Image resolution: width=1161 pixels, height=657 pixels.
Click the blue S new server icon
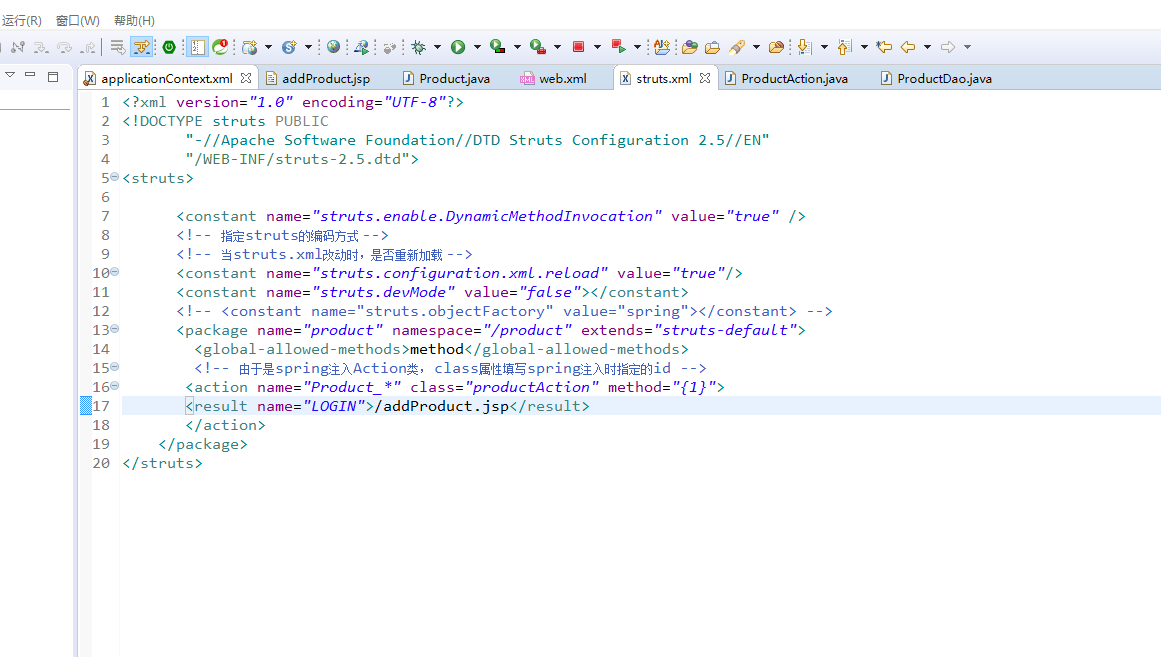pos(289,47)
